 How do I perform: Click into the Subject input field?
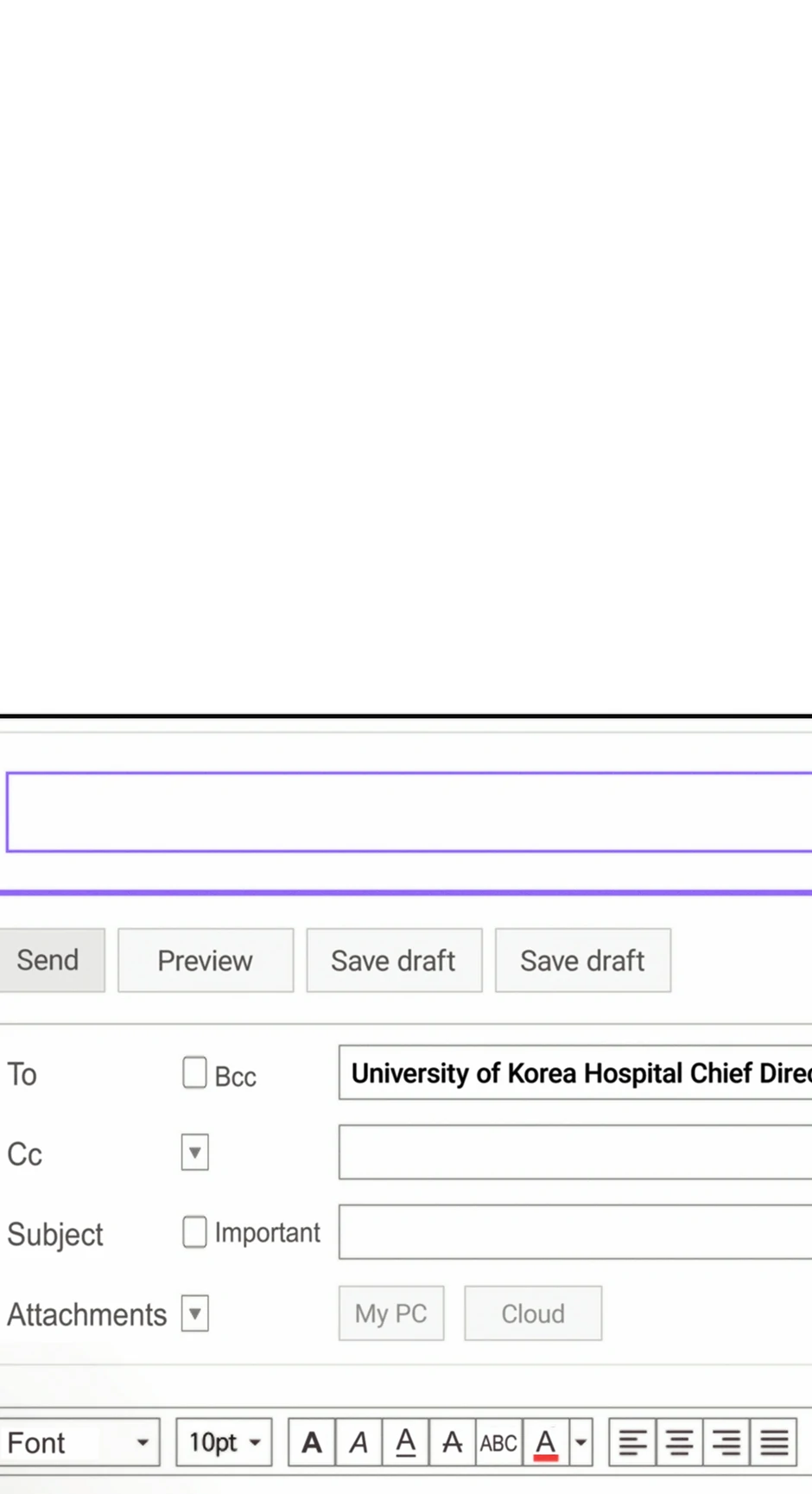point(574,1232)
